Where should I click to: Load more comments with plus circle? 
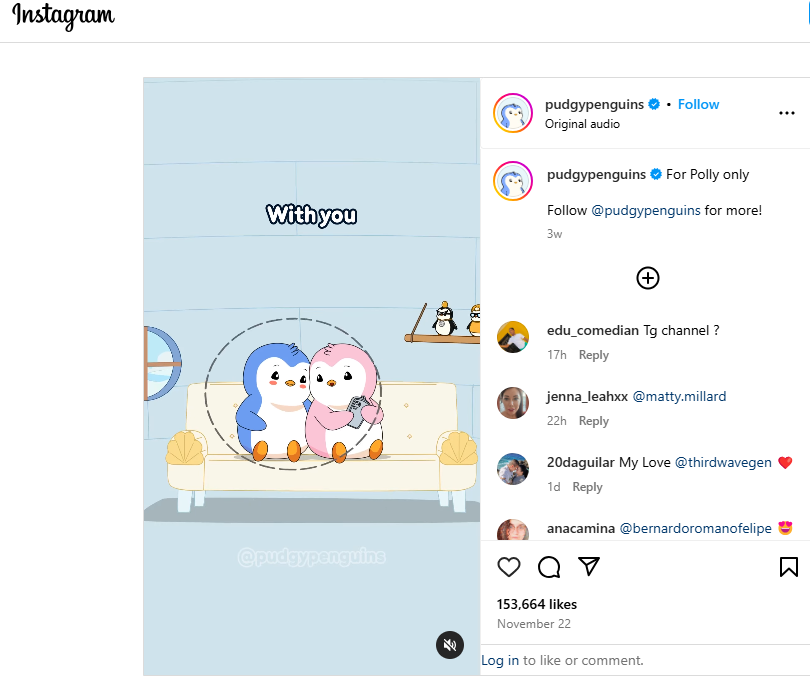click(x=648, y=278)
